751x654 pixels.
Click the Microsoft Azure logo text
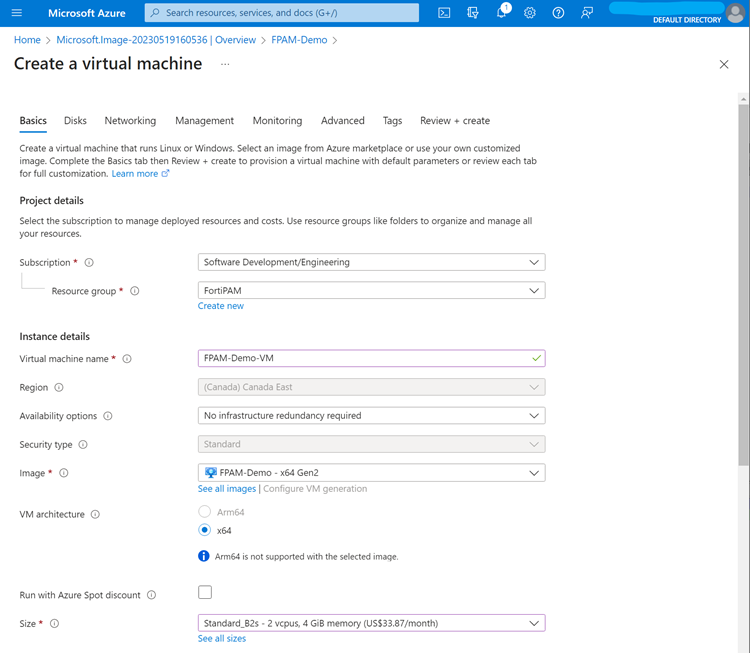click(x=87, y=13)
